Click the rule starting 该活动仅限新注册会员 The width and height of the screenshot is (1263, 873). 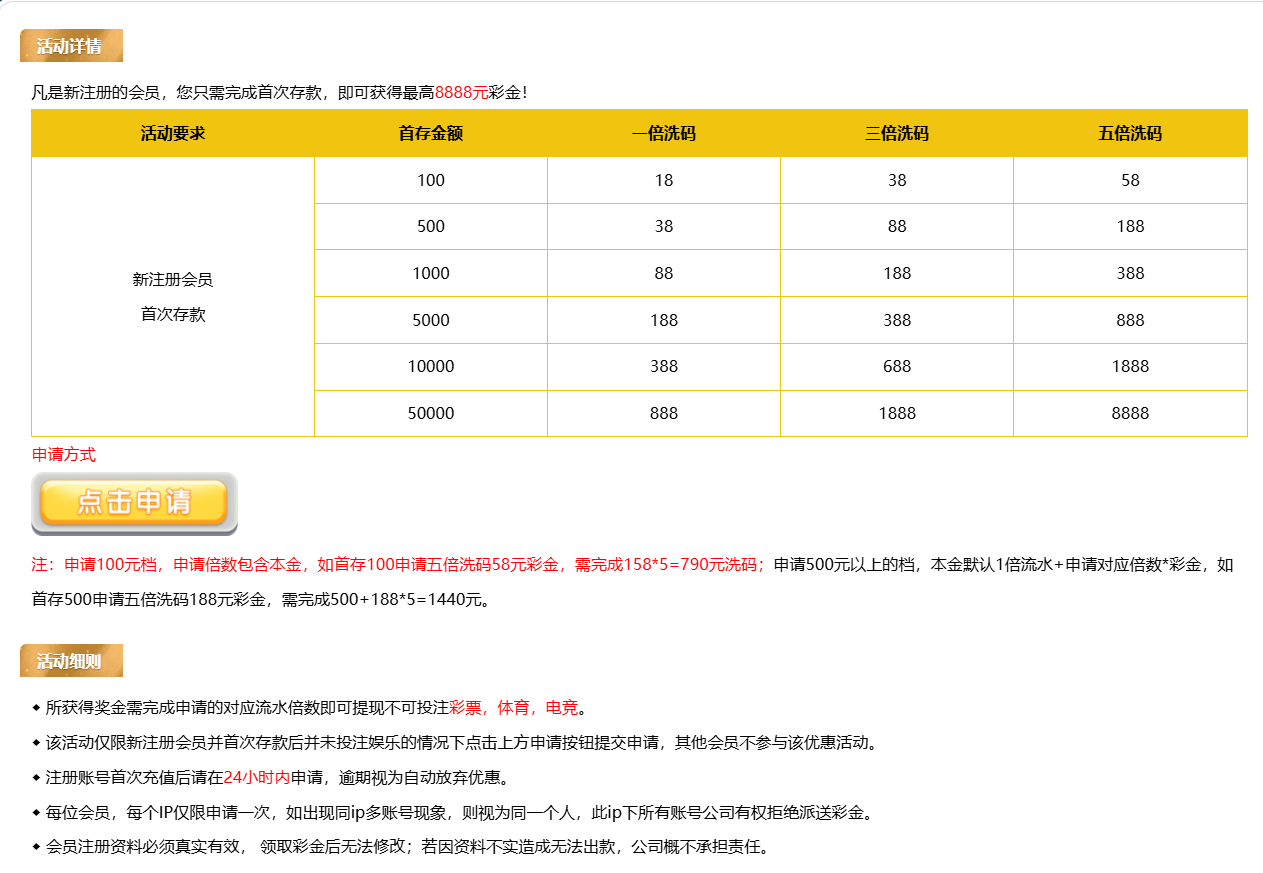(462, 743)
